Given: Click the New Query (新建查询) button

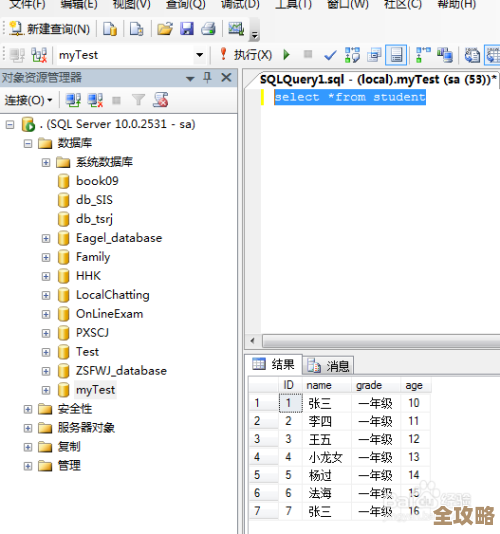Looking at the screenshot, I should pos(50,29).
